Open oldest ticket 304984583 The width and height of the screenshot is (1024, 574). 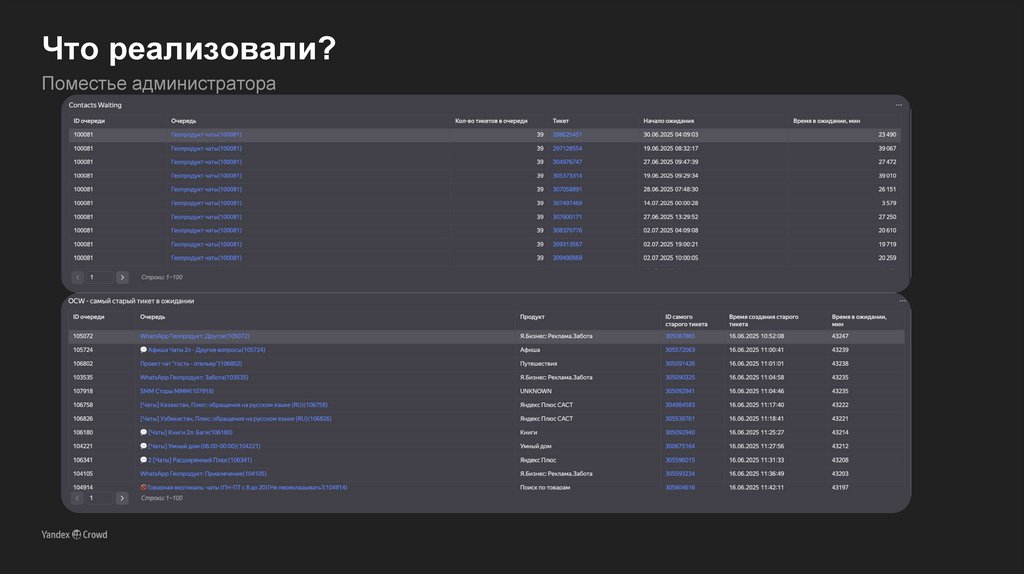click(680, 405)
